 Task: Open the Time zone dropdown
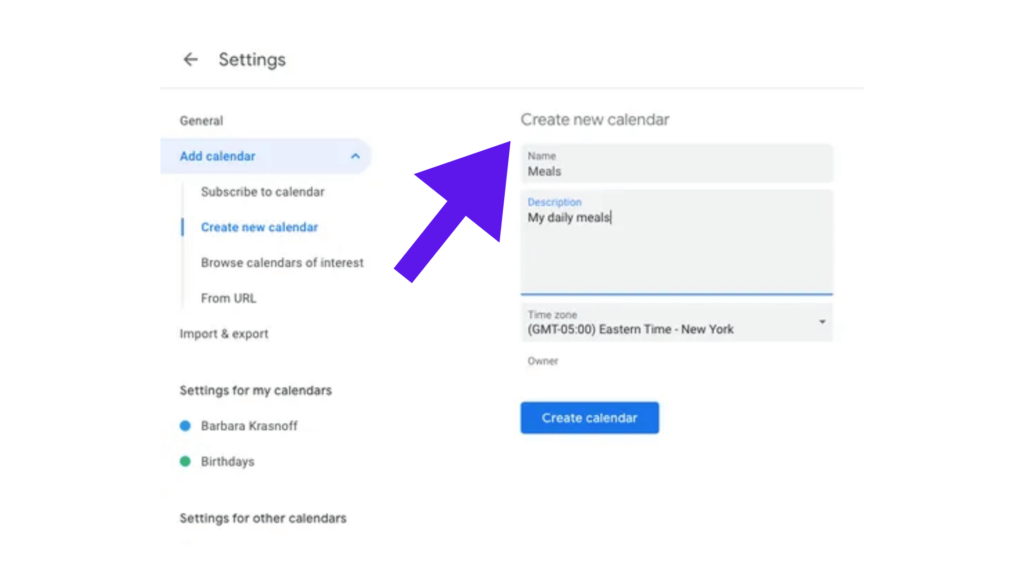click(677, 322)
